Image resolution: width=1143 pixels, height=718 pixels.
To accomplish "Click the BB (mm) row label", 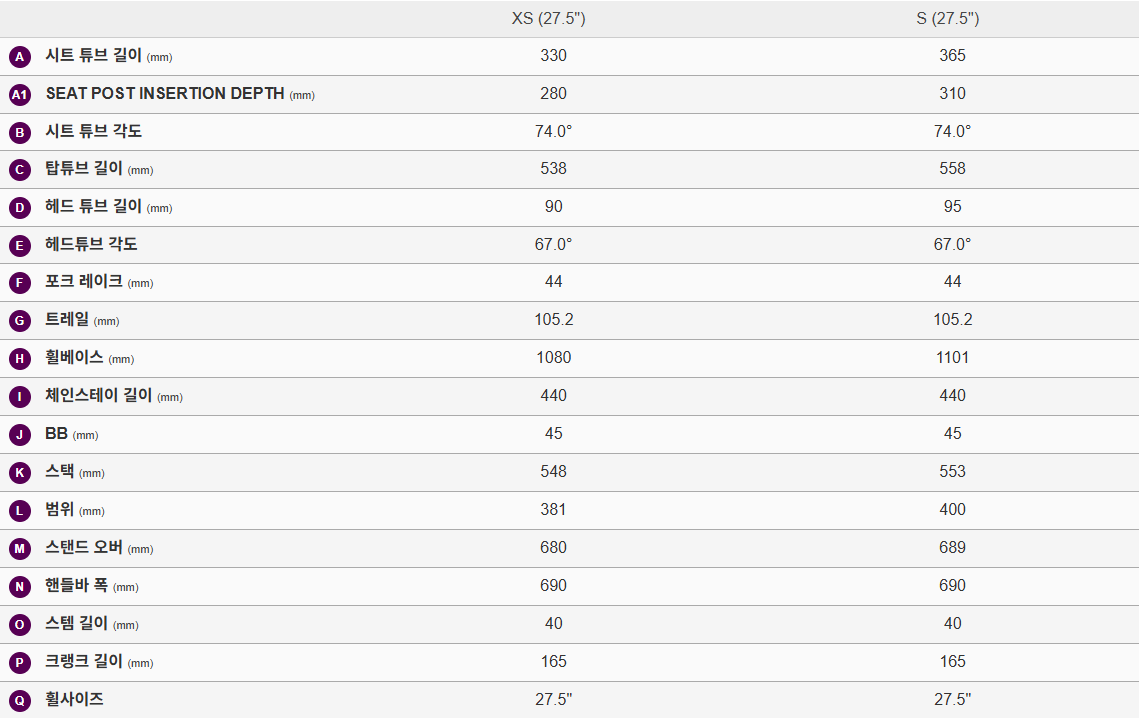I will point(71,434).
